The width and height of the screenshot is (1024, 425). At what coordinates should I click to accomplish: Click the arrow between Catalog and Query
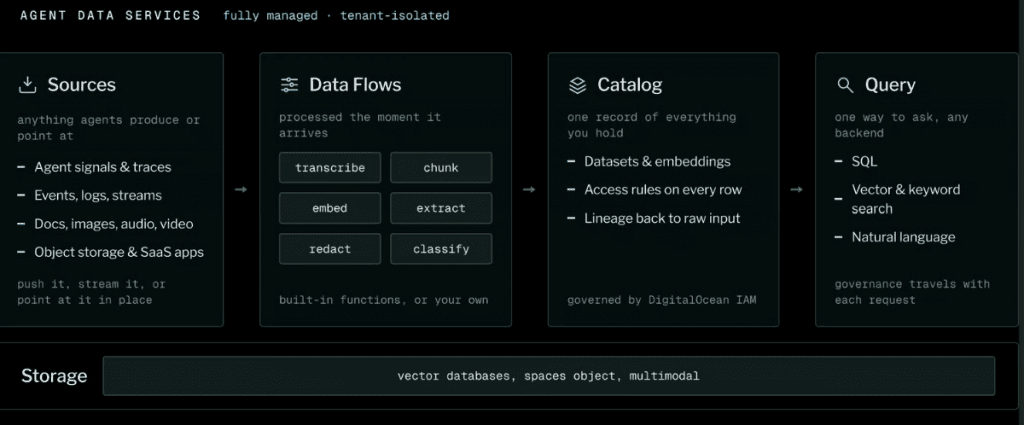tap(796, 189)
